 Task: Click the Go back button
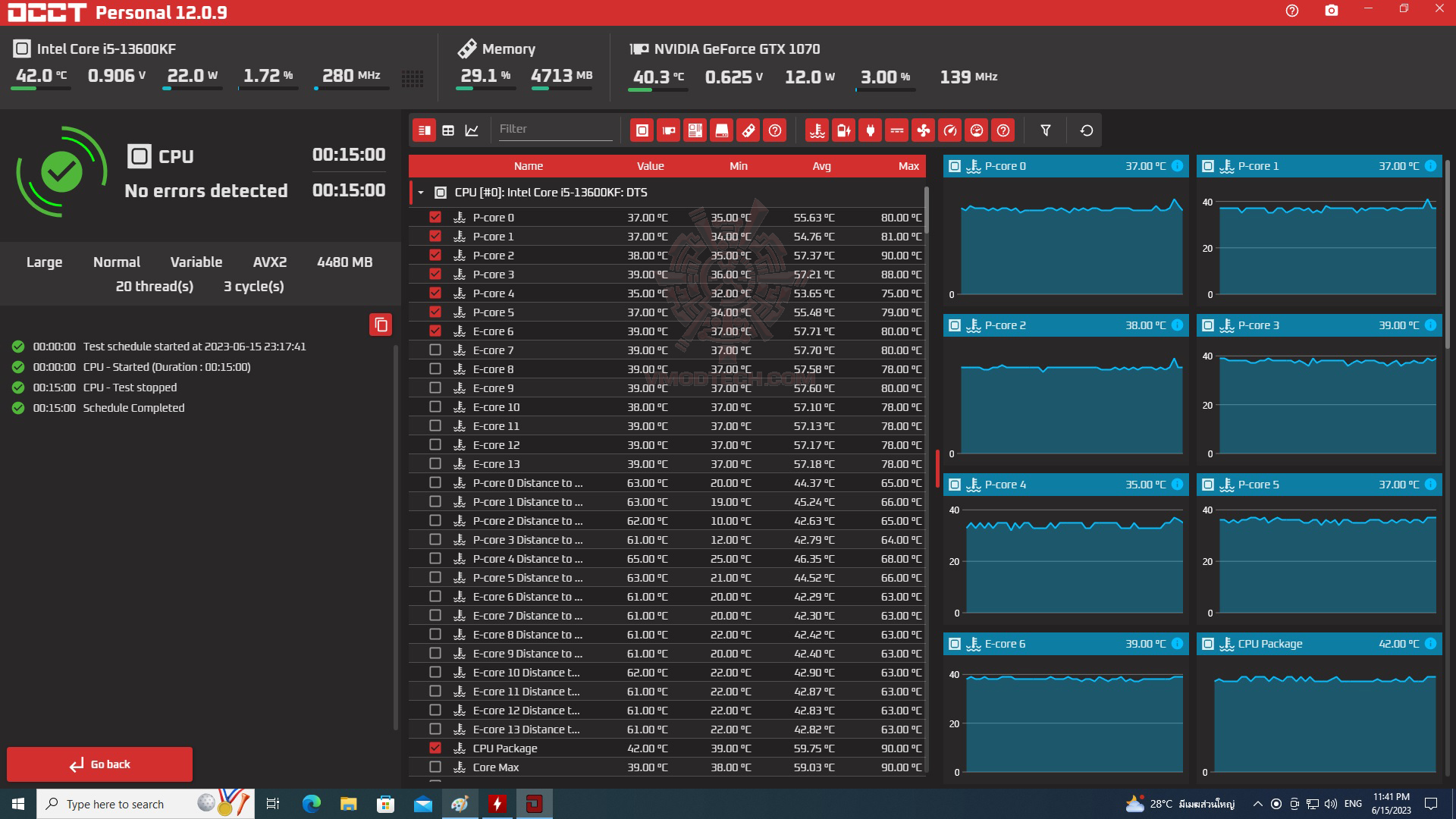pyautogui.click(x=99, y=764)
